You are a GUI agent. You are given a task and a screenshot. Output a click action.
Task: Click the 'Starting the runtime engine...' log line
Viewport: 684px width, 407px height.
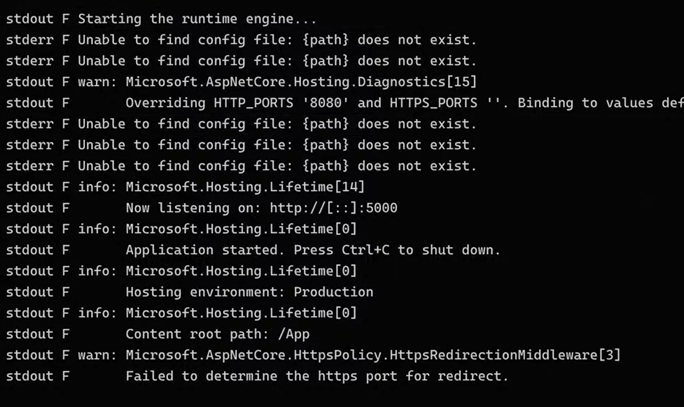click(x=197, y=19)
